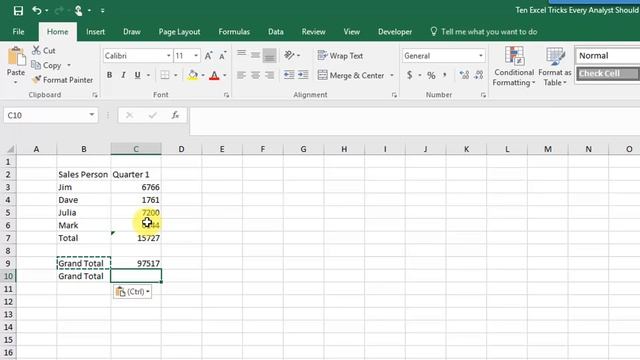Select cell with Sales Person
Image resolution: width=640 pixels, height=360 pixels.
[x=84, y=175]
